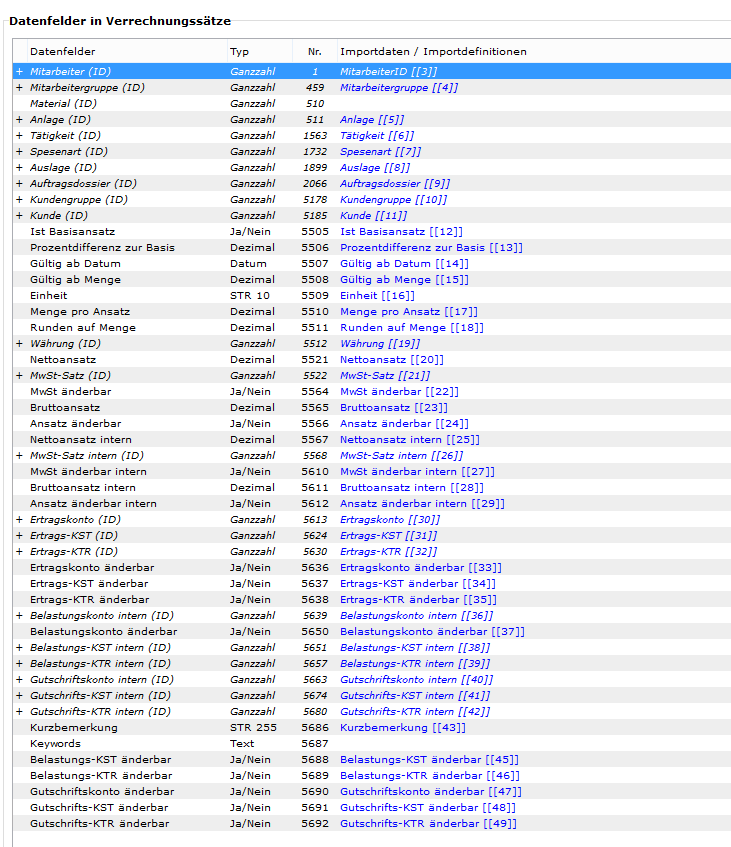Click the Kurzbemerkung [[43]] import link

click(x=402, y=728)
